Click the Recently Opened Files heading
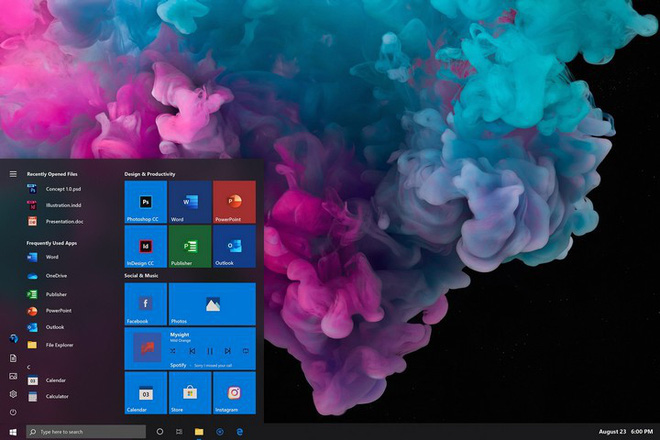Screen dimensions: 660x440 click(x=52, y=174)
